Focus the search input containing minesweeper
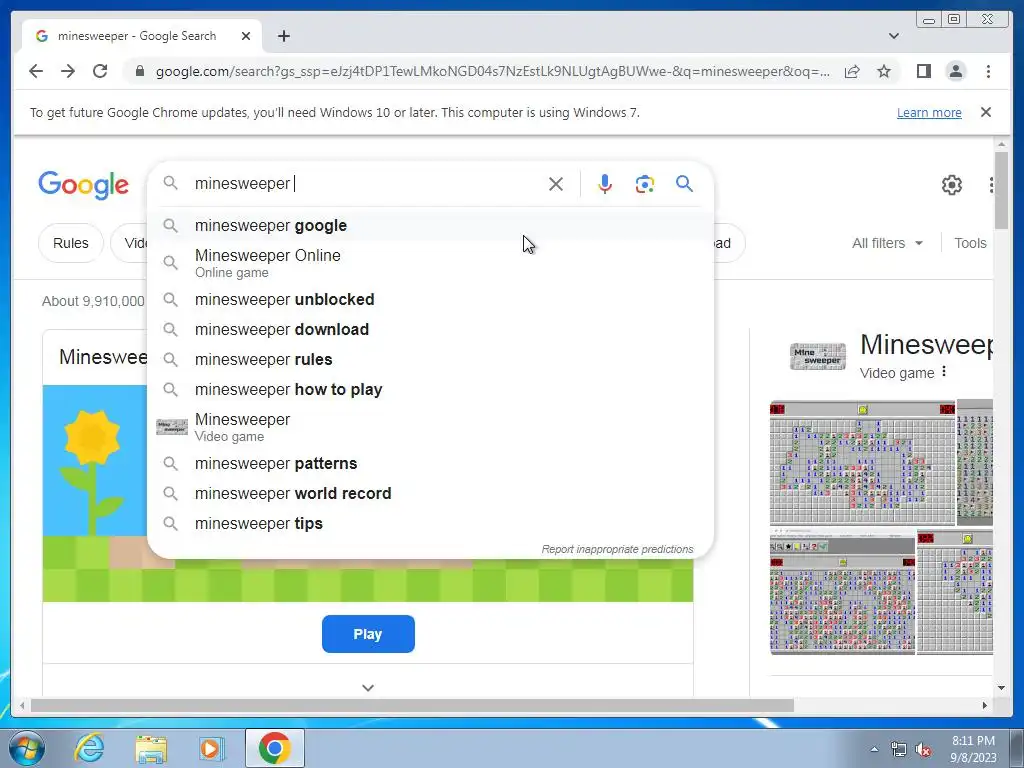Viewport: 1024px width, 768px height. coord(366,184)
